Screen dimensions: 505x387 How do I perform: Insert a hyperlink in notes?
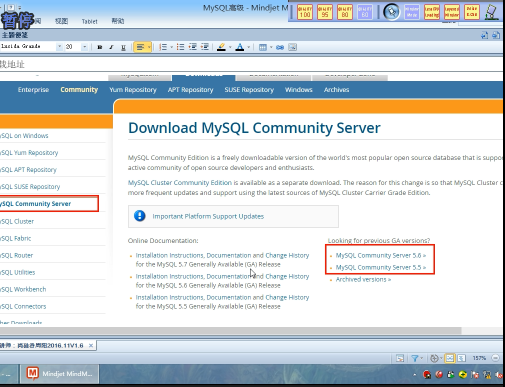tap(280, 47)
